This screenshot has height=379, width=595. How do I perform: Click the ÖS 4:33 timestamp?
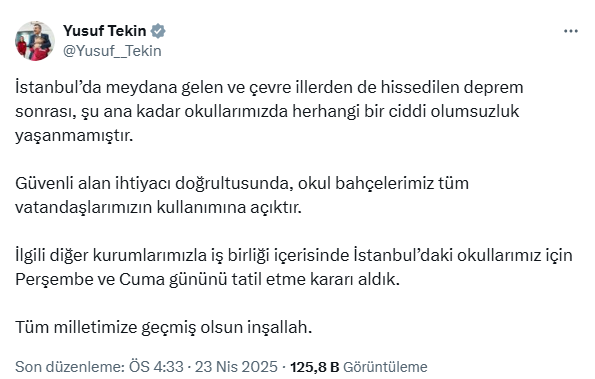pos(156,367)
